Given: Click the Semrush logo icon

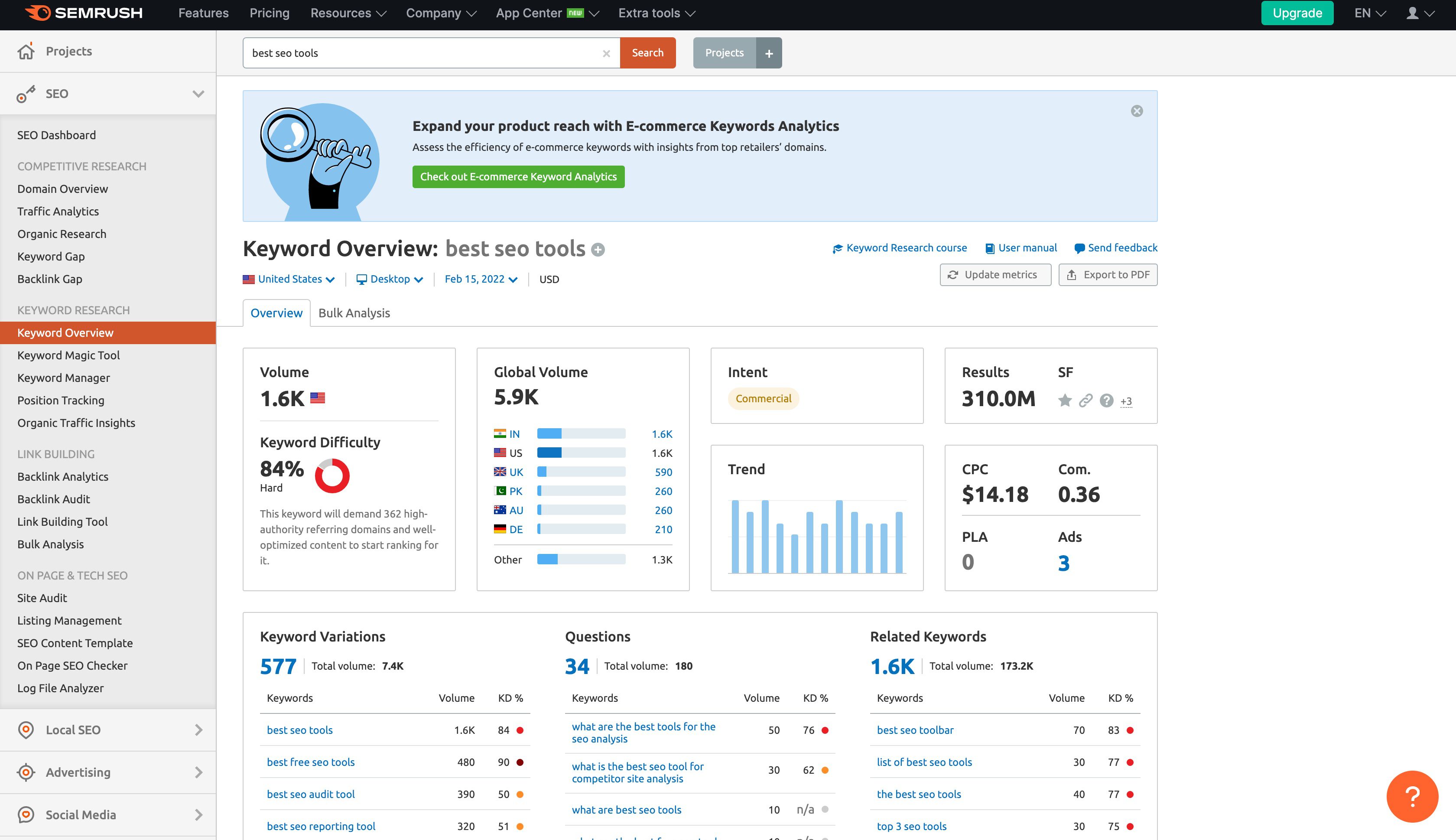Looking at the screenshot, I should click(39, 13).
